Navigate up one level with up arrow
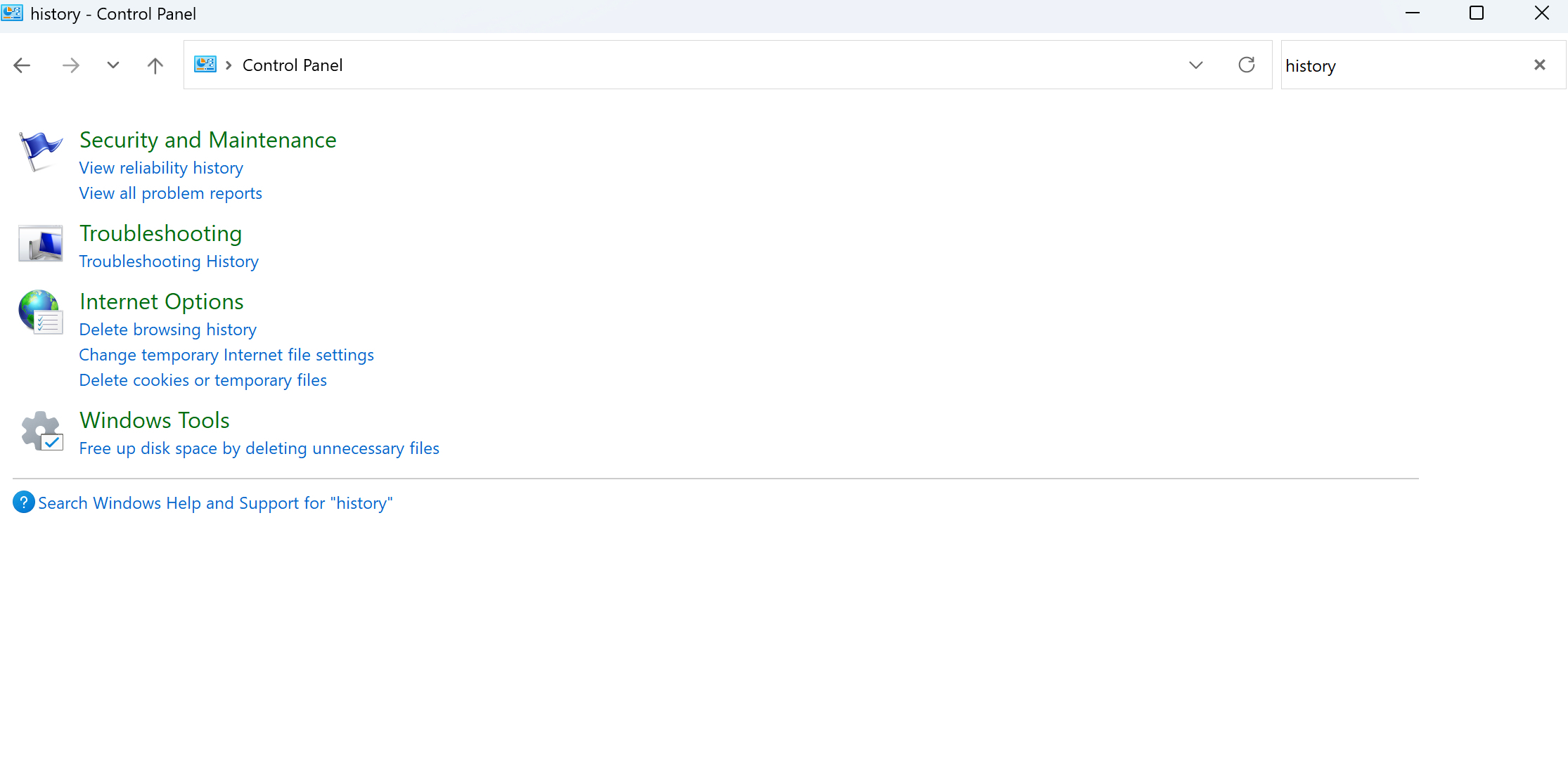 pyautogui.click(x=155, y=65)
